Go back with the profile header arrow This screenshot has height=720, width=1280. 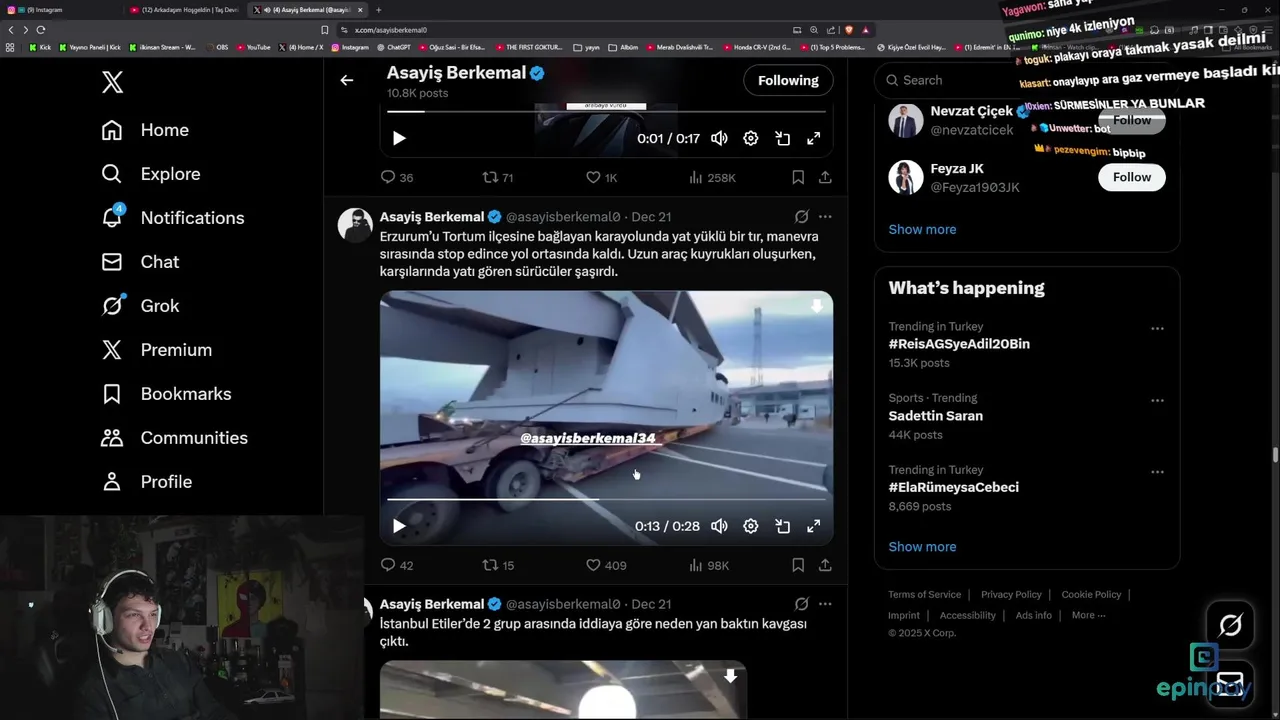[x=347, y=80]
